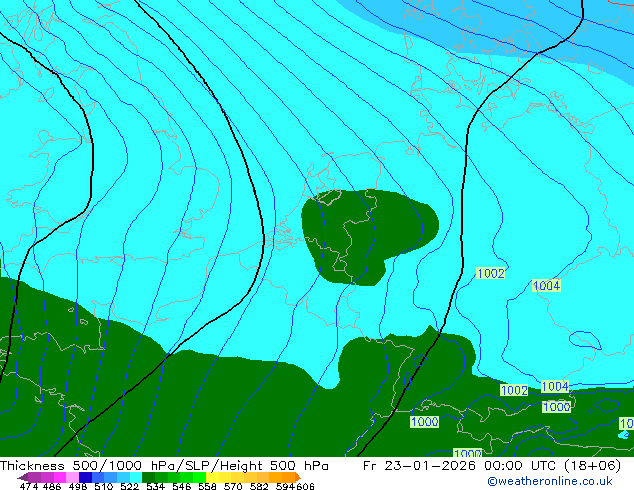Click the 1004 label directly above the 1000 label
This screenshot has width=634, height=490.
[555, 387]
